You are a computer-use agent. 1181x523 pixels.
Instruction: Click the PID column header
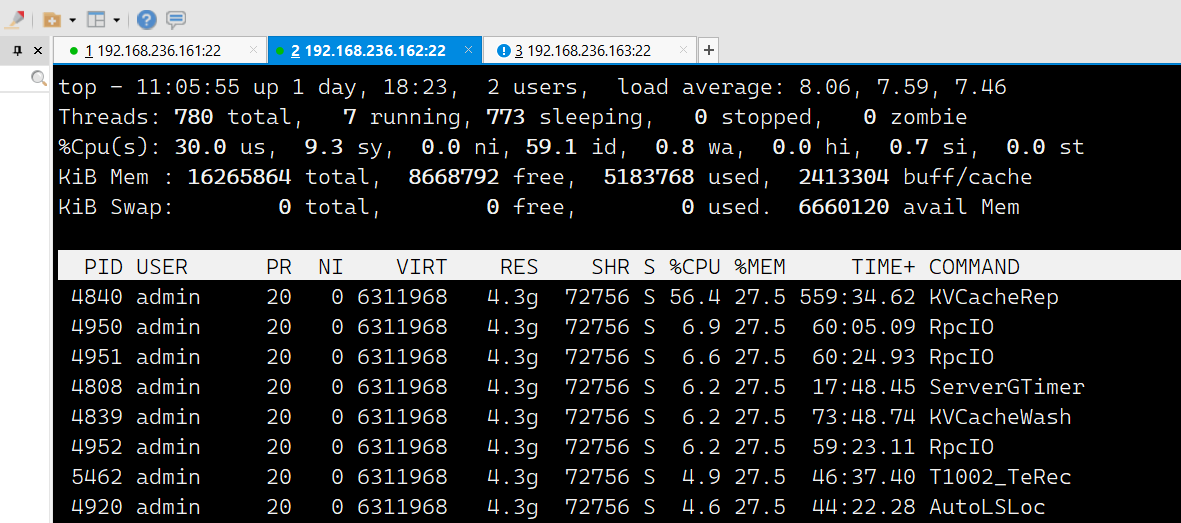[103, 267]
